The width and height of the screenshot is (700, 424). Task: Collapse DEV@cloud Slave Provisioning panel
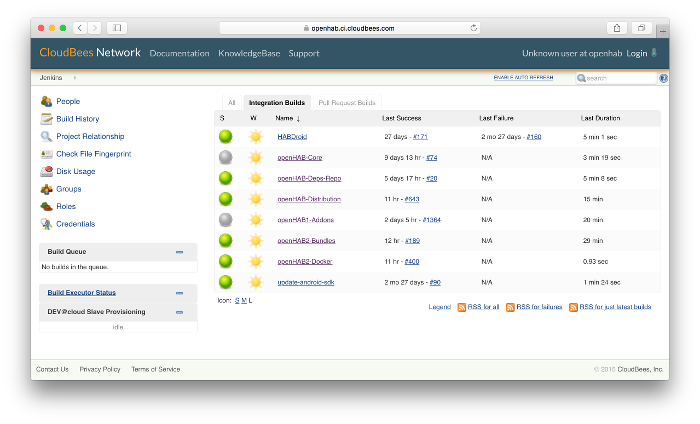179,311
